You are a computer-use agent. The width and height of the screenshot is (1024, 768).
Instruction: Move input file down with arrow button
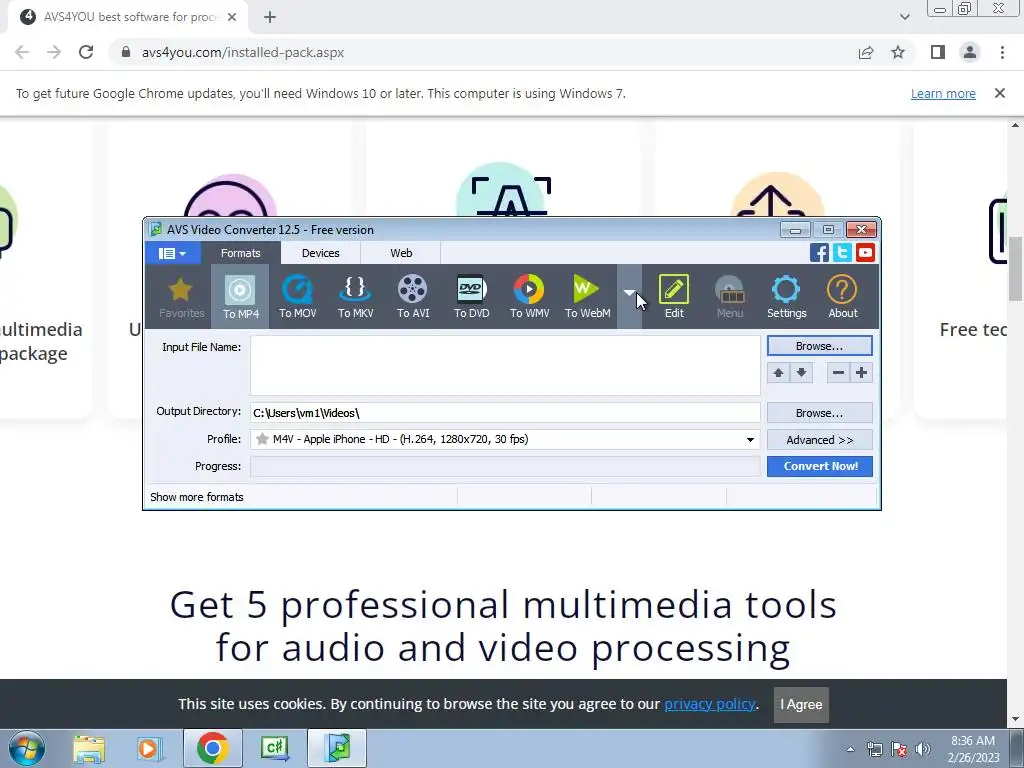click(801, 373)
